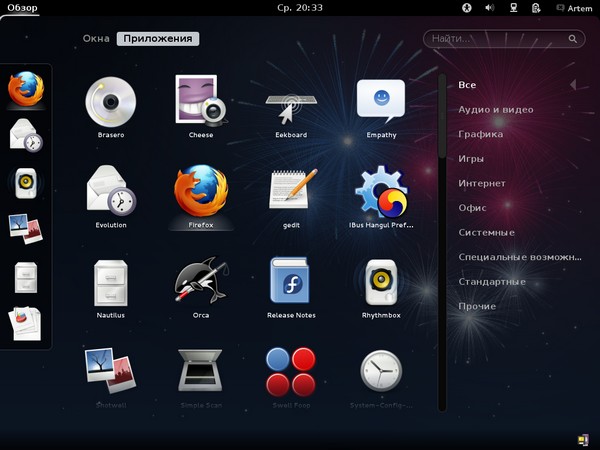Click Firefox in the left dash
The image size is (600, 450).
(26, 89)
